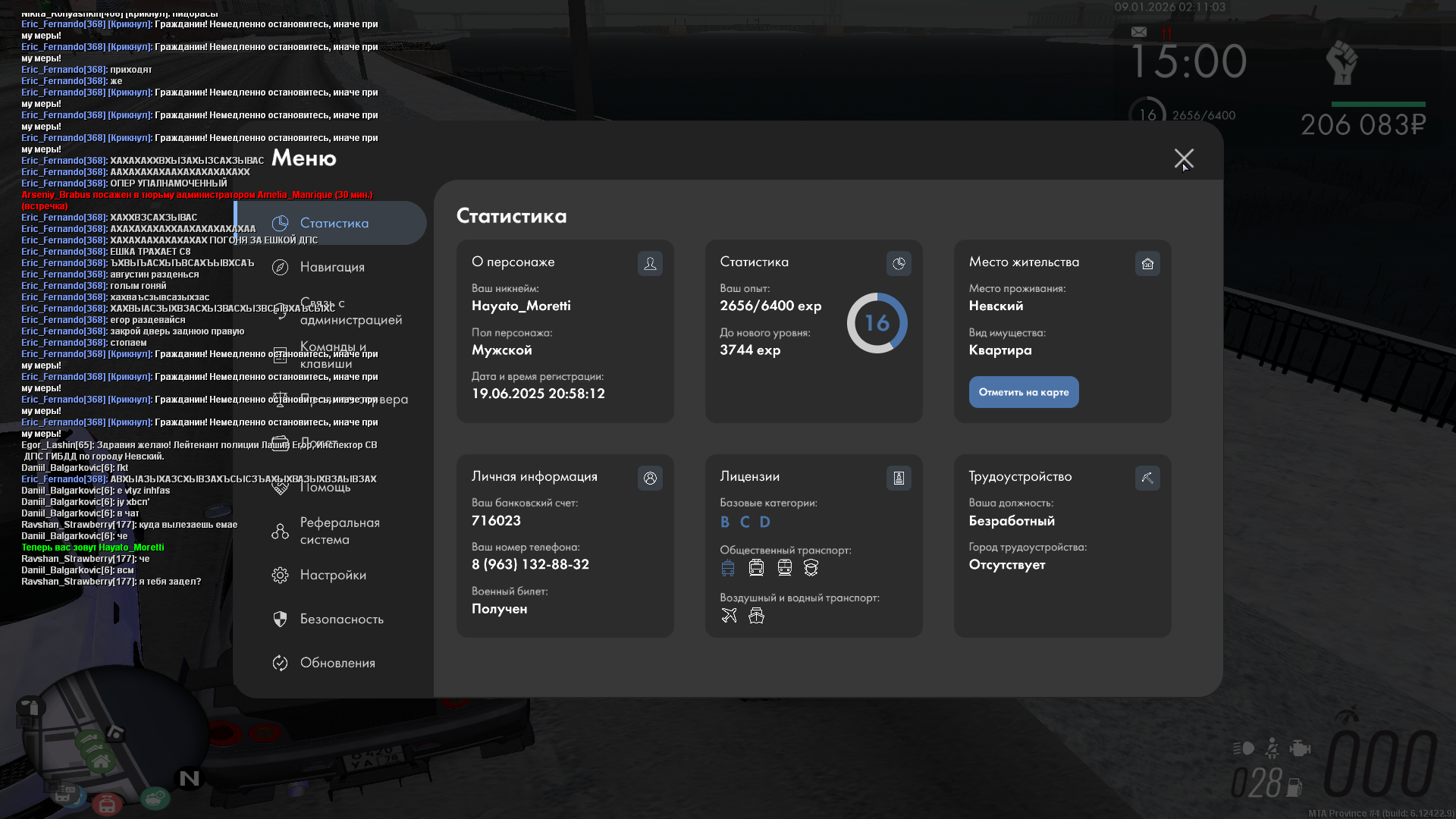Image resolution: width=1456 pixels, height=819 pixels.
Task: Click the airplane license icon
Action: tap(729, 616)
